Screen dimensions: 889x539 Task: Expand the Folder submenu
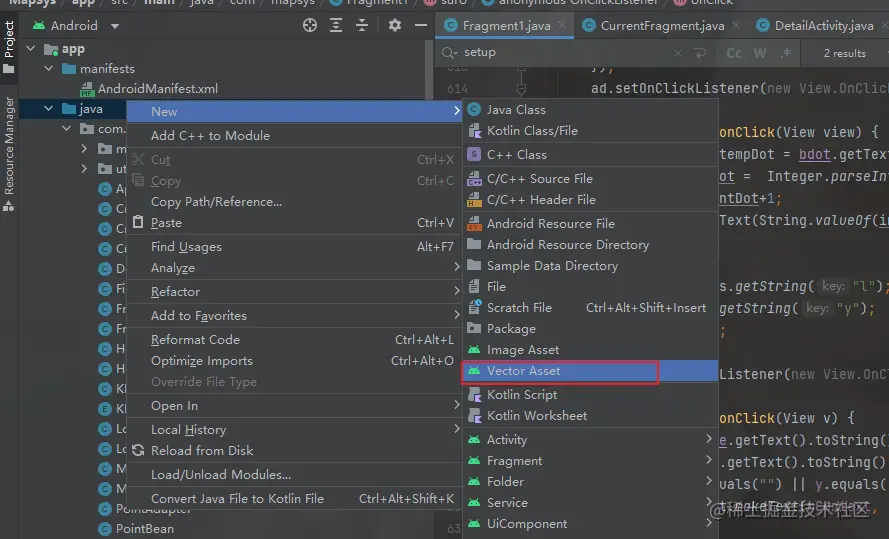pyautogui.click(x=591, y=481)
